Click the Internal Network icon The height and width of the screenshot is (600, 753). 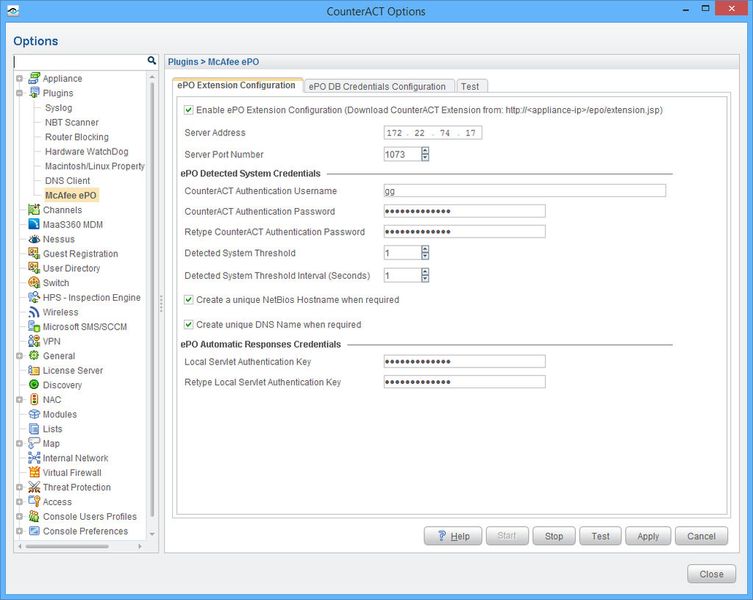pos(34,458)
